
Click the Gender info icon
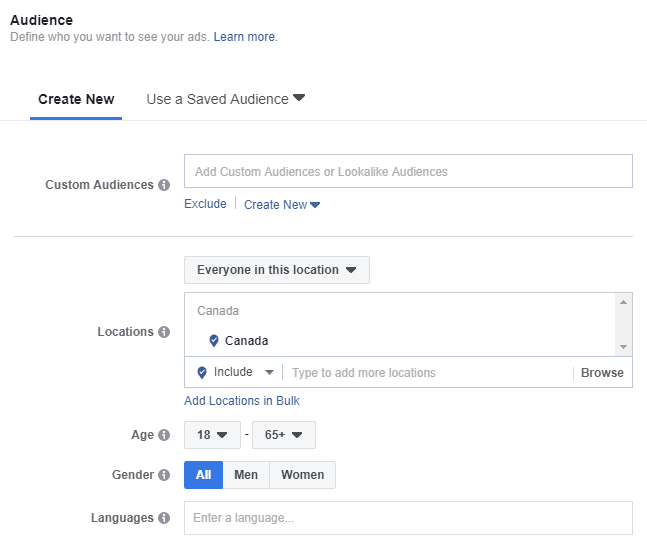coord(164,475)
